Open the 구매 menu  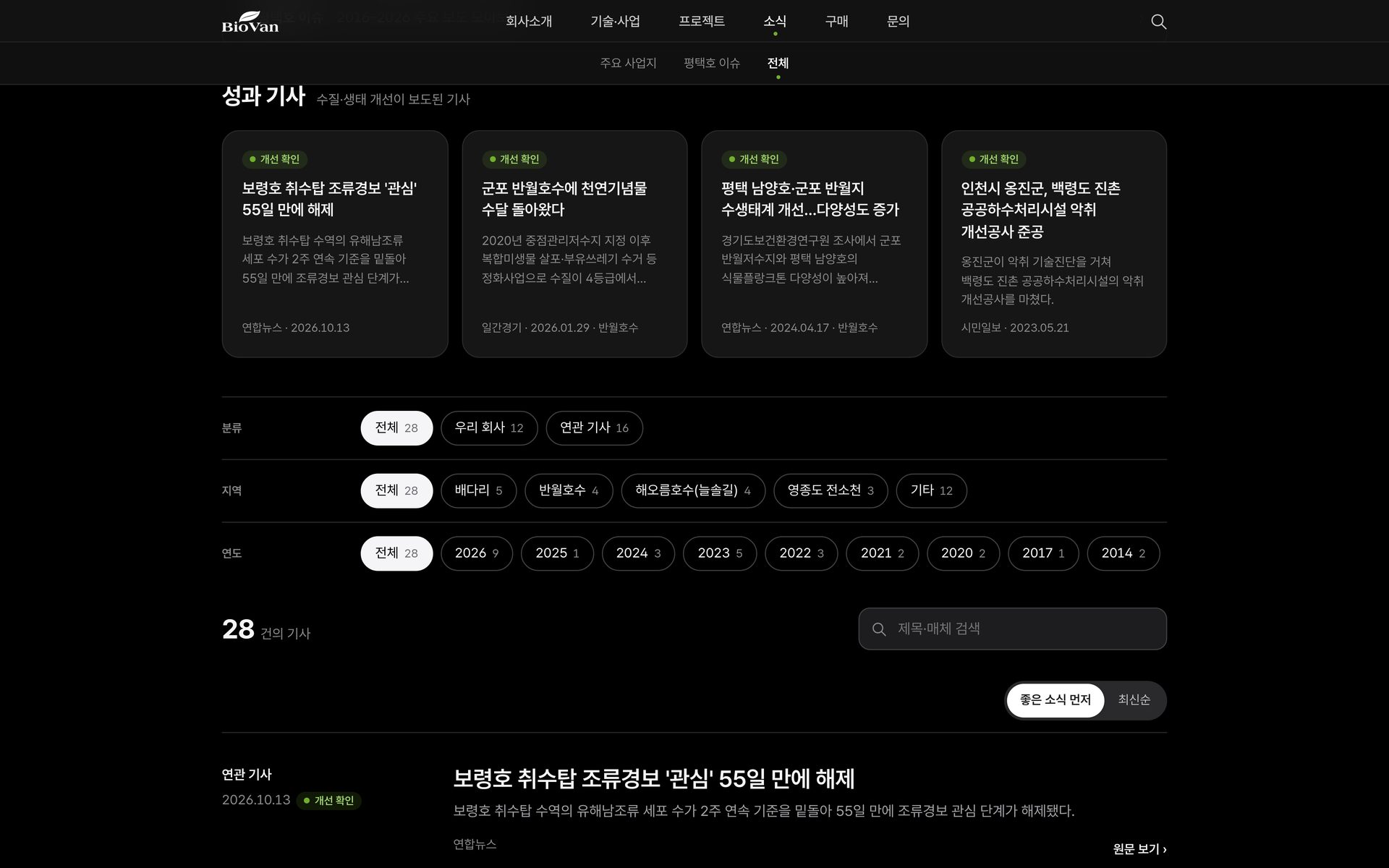[836, 22]
